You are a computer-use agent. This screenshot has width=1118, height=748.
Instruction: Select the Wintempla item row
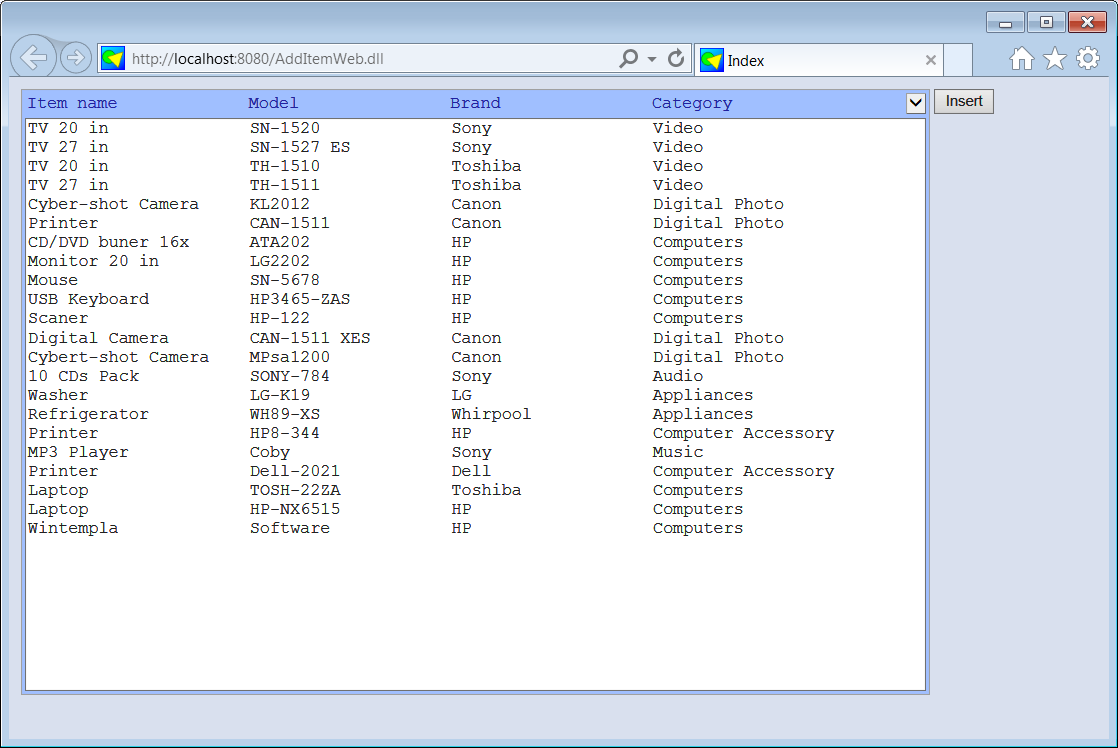click(x=476, y=528)
